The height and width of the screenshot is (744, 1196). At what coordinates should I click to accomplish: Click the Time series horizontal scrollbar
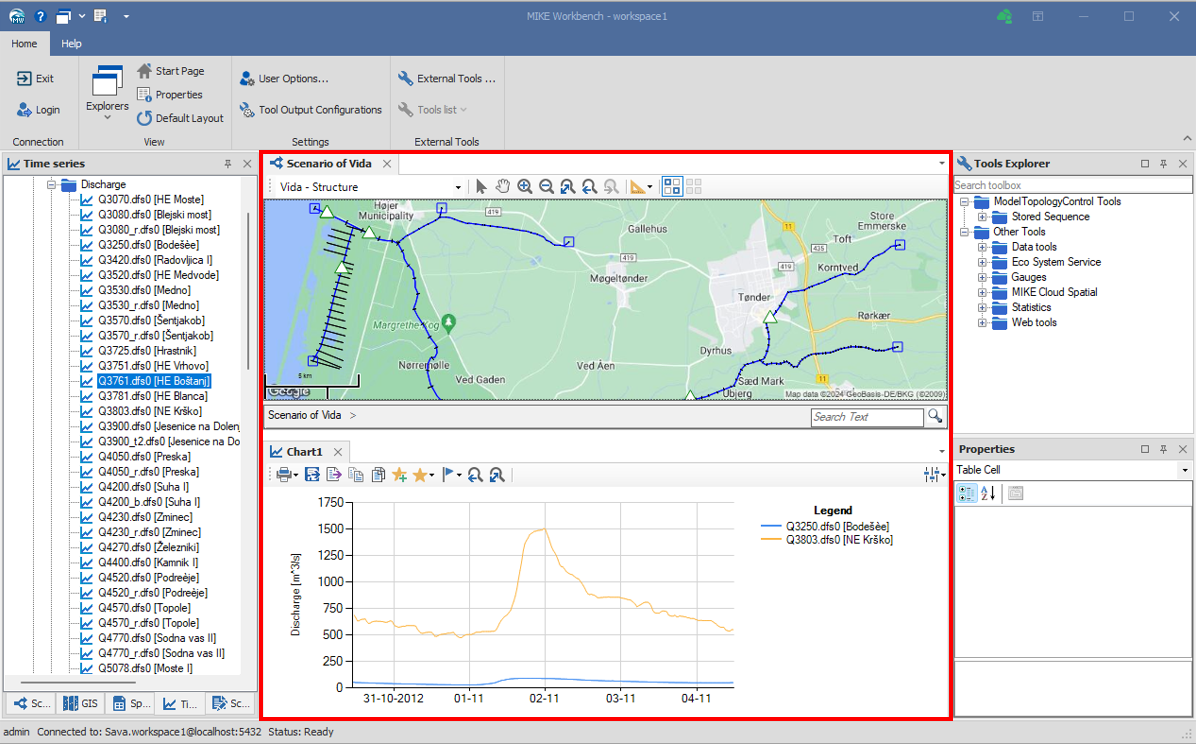click(x=78, y=682)
